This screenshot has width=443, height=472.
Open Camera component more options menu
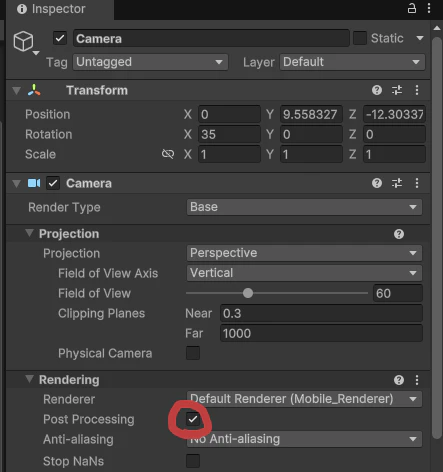417,183
